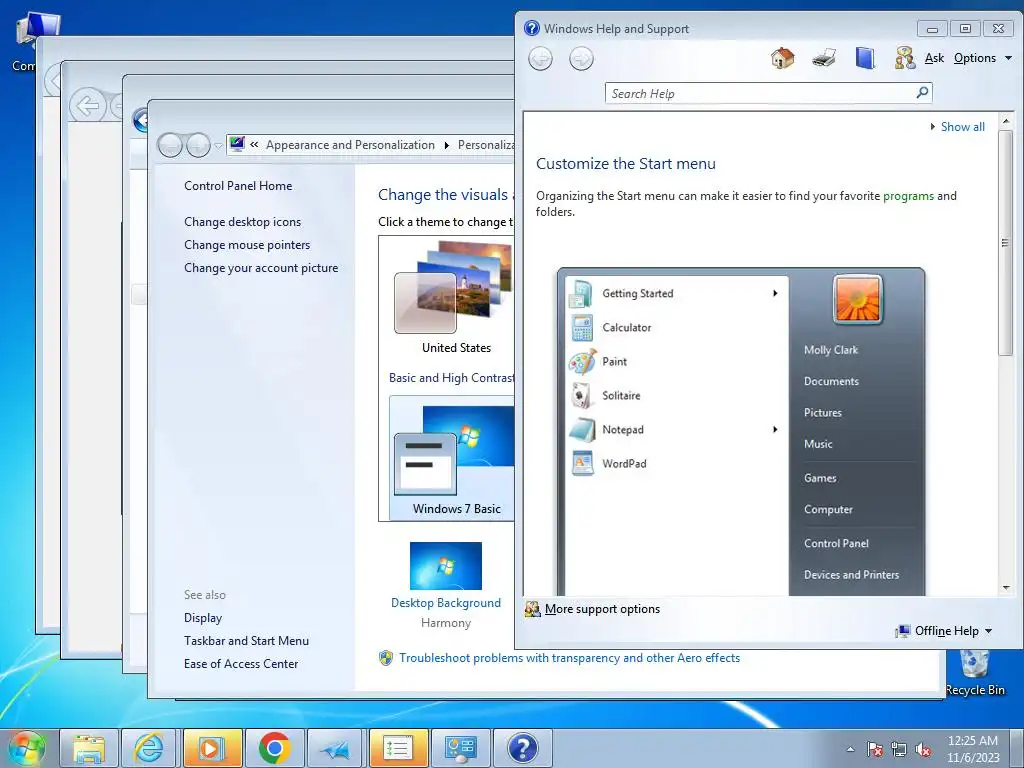This screenshot has width=1024, height=768.
Task: Open Windows Media Player taskbar icon
Action: [x=212, y=748]
